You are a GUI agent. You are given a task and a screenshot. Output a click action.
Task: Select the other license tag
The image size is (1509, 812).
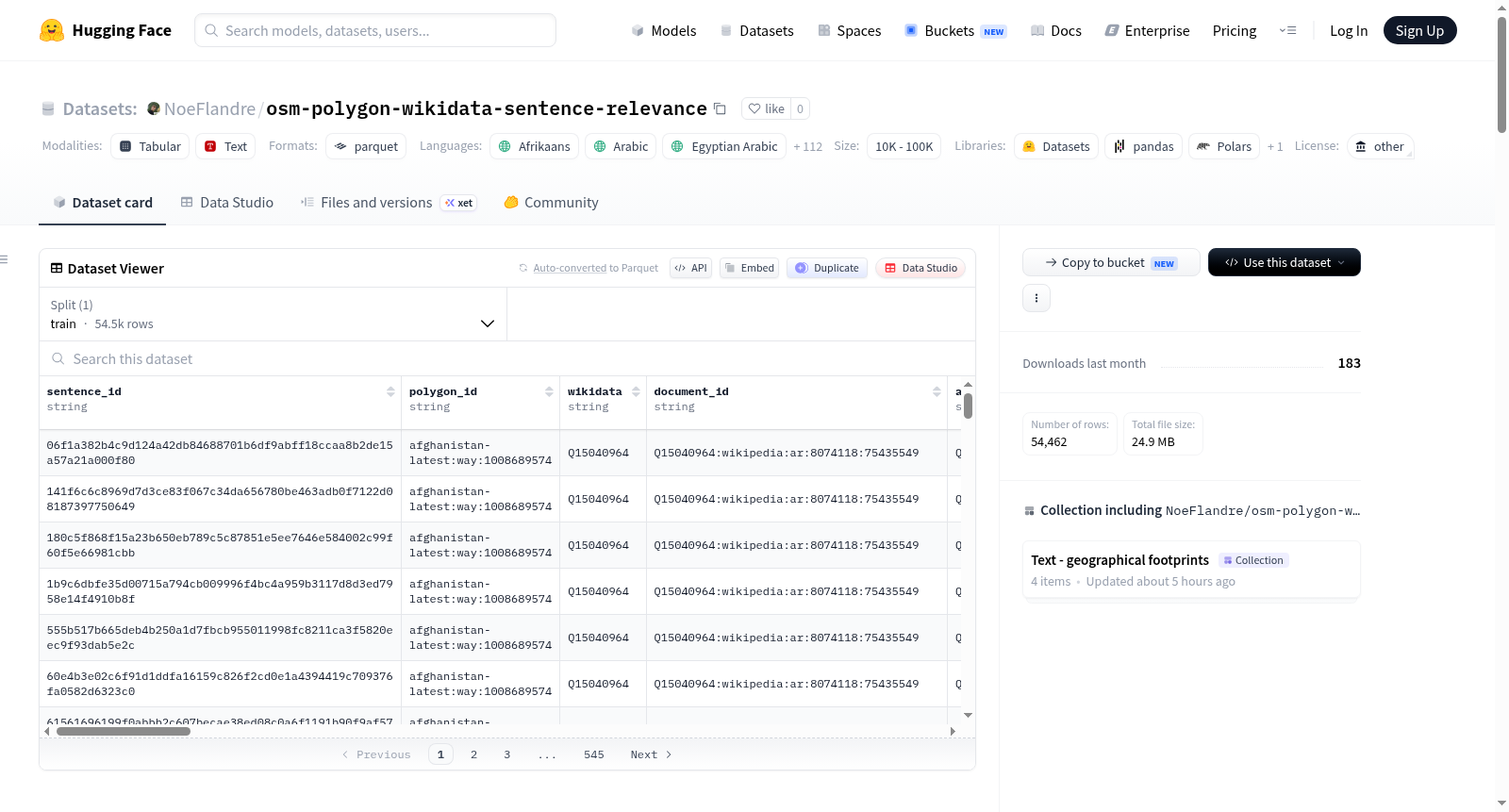[x=1380, y=146]
